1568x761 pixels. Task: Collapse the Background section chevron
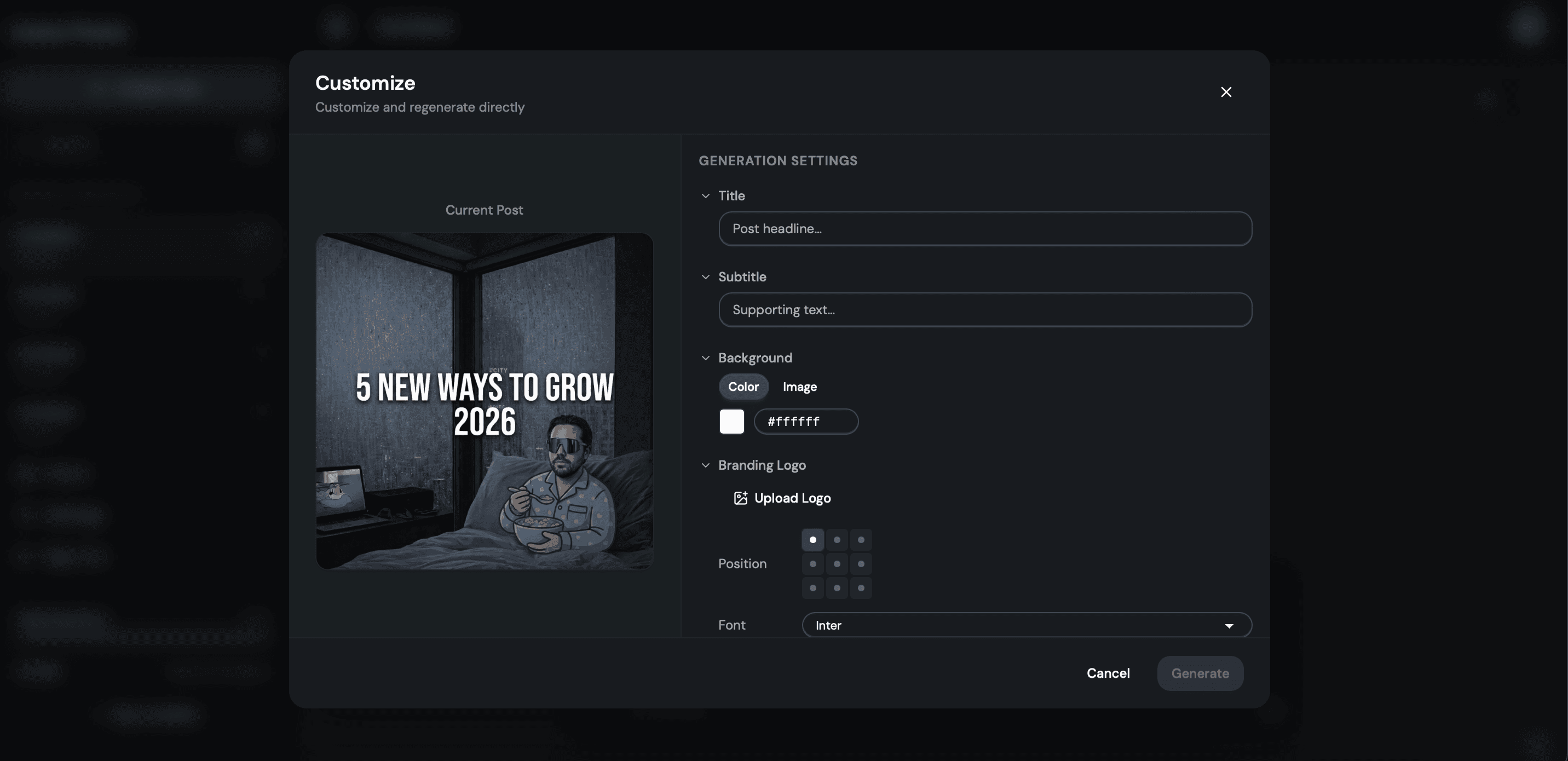(706, 358)
